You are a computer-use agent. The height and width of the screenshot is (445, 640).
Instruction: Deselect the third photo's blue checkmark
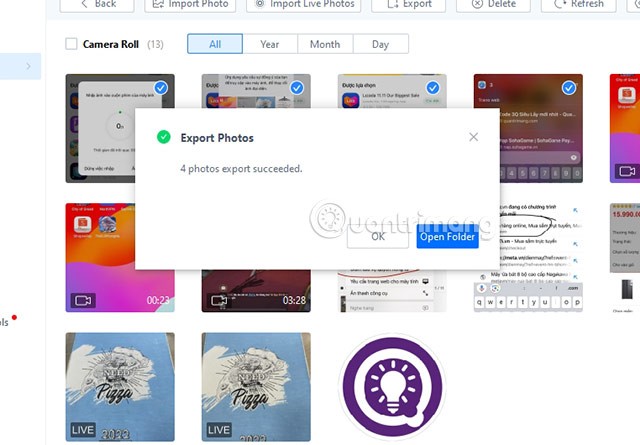433,88
